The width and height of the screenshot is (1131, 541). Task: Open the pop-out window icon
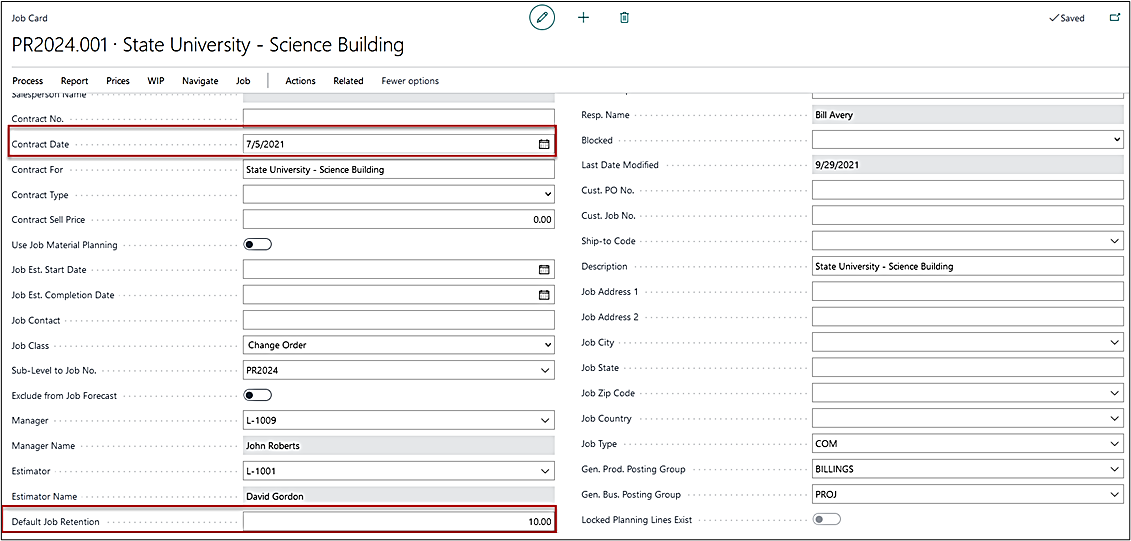coord(1115,18)
